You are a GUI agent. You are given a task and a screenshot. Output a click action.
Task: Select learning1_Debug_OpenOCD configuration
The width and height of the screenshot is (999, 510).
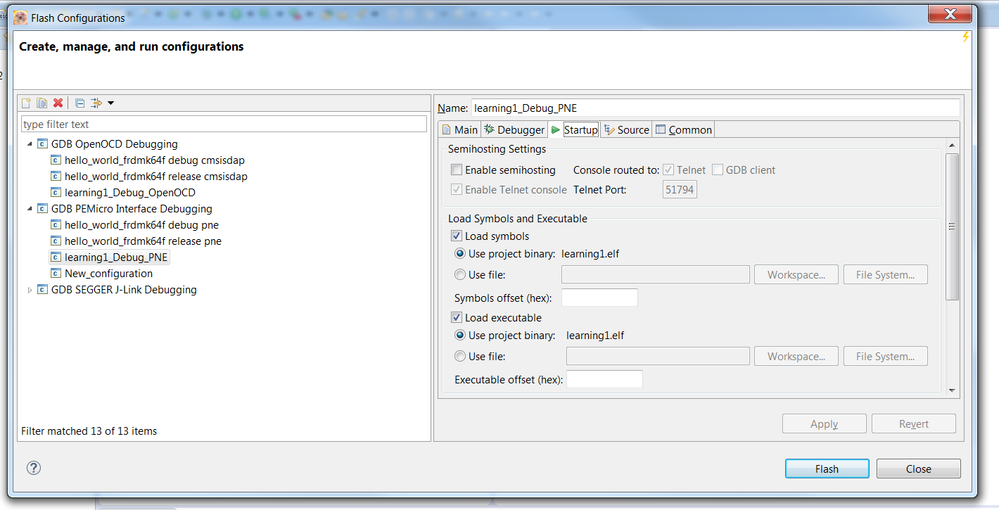[130, 193]
